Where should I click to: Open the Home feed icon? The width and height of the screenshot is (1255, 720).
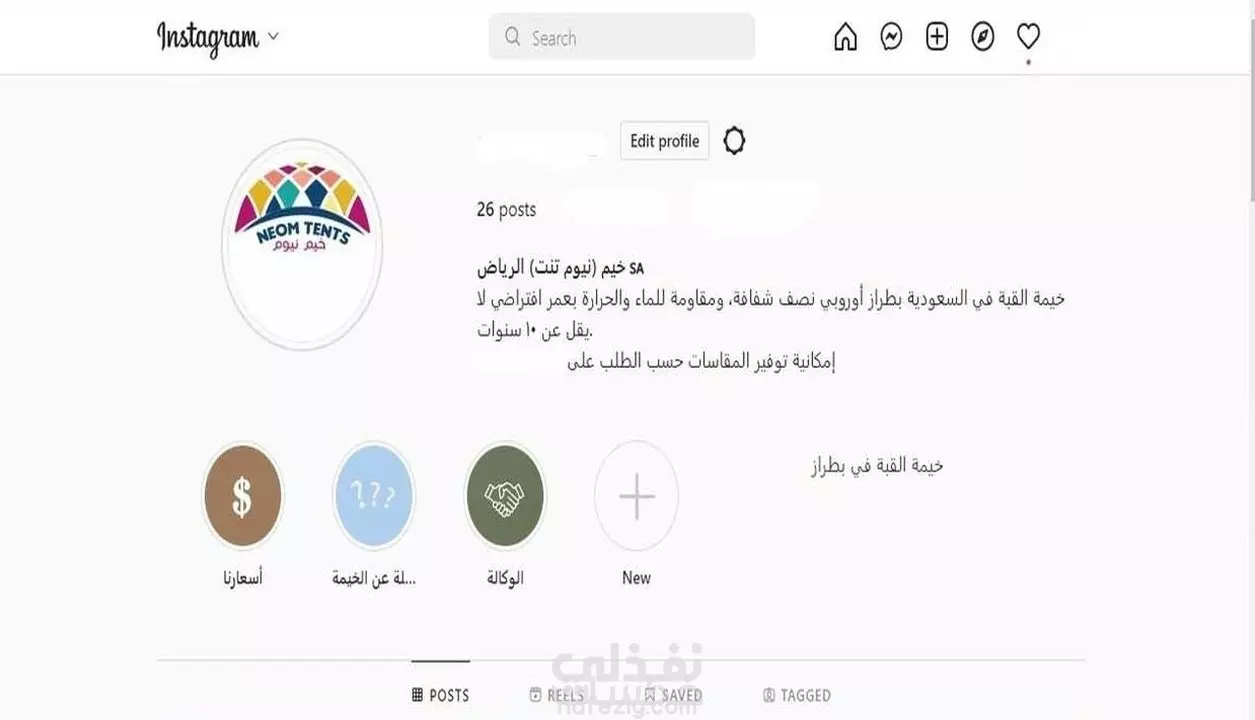click(x=845, y=37)
